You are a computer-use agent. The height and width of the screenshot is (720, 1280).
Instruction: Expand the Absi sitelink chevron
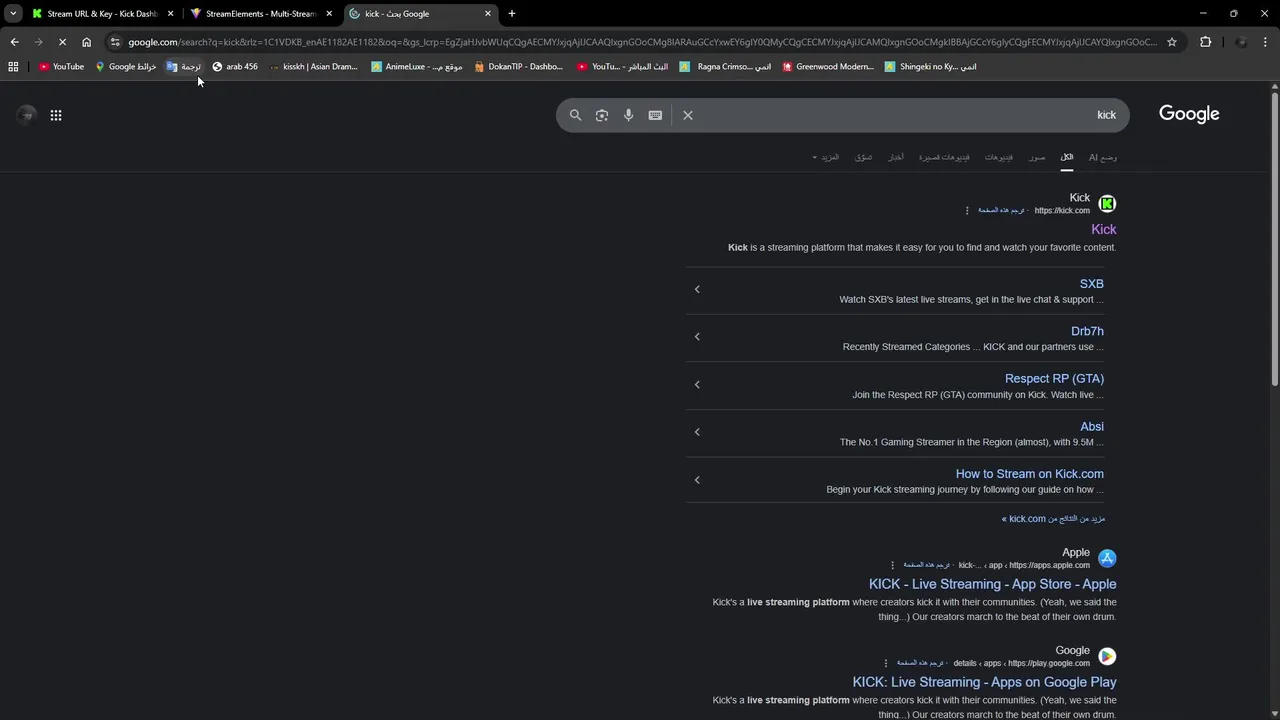[697, 432]
